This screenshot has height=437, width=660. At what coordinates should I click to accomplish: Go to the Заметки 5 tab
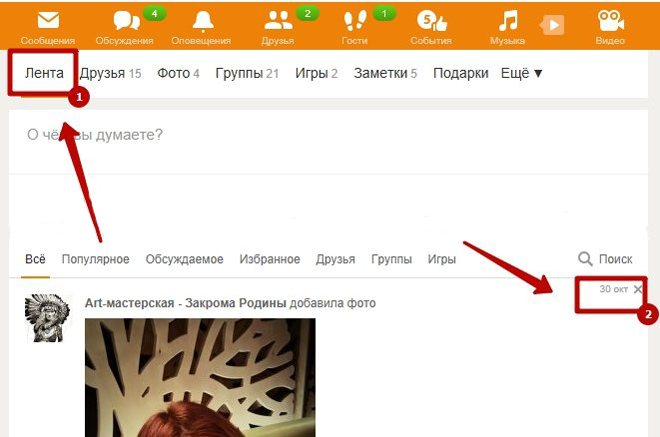coord(385,73)
